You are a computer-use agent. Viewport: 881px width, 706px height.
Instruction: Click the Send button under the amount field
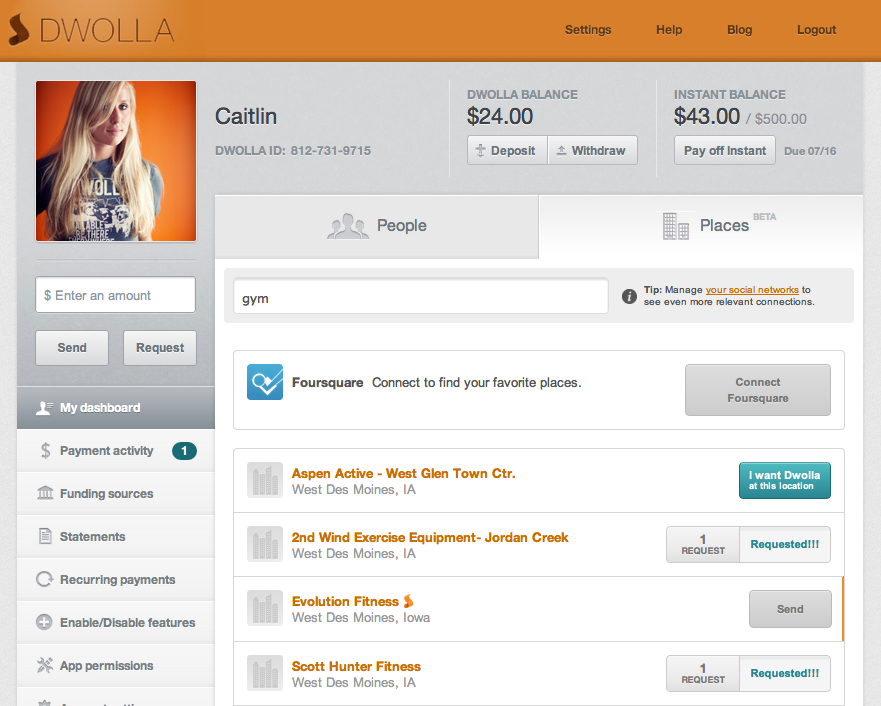tap(72, 348)
